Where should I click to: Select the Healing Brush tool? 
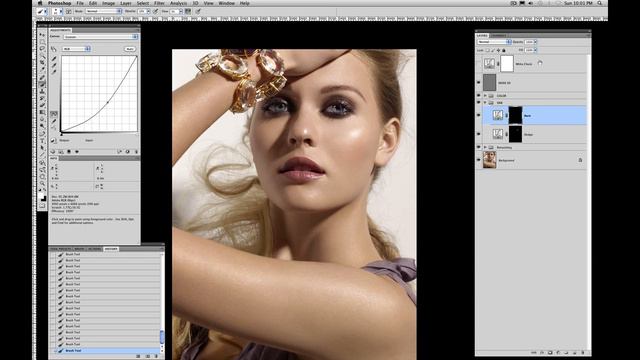coord(42,77)
